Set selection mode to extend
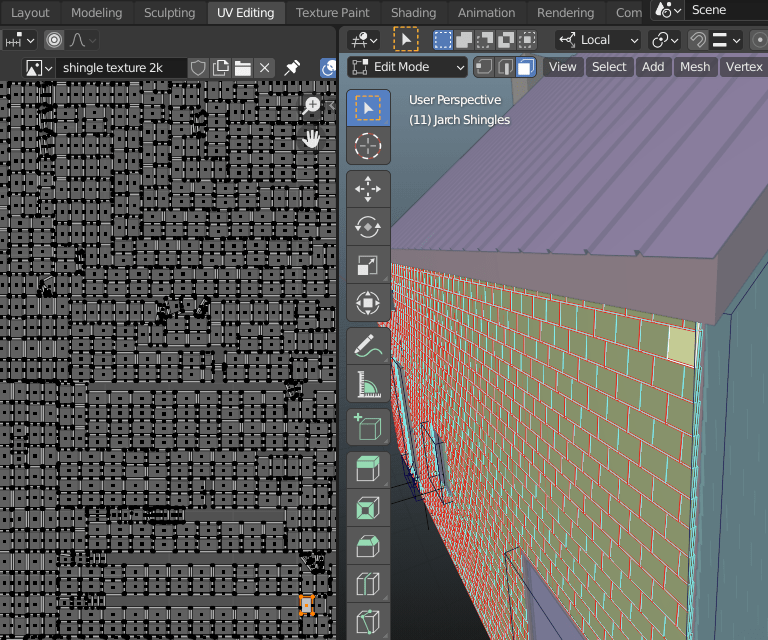The width and height of the screenshot is (768, 640). (464, 40)
